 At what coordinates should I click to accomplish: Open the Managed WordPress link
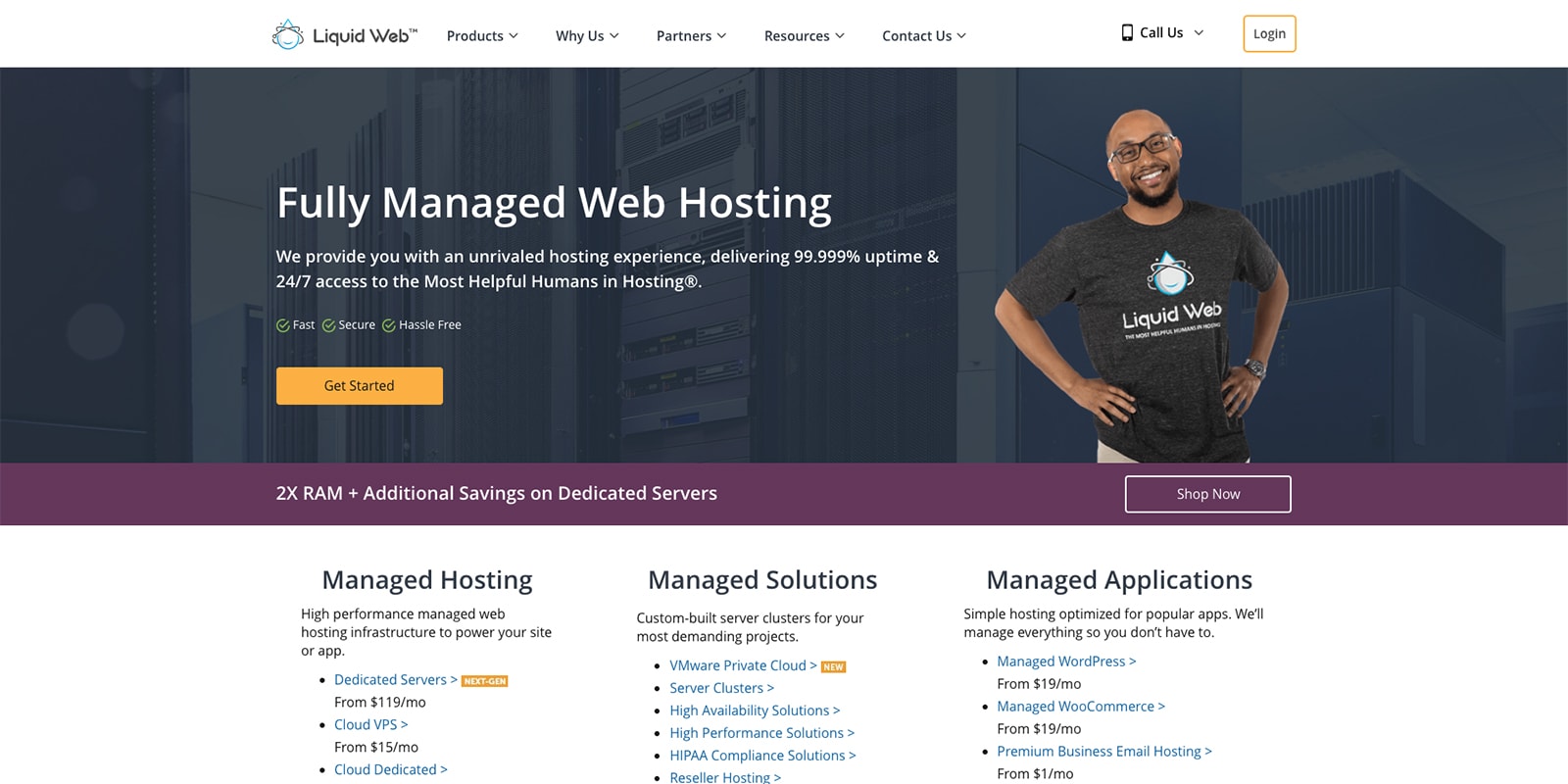click(1067, 661)
